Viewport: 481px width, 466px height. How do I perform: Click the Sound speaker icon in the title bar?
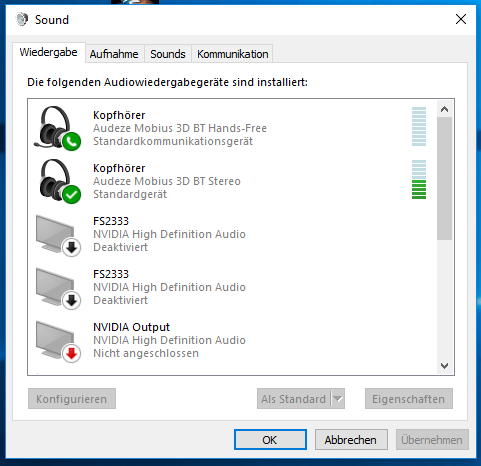pyautogui.click(x=22, y=19)
